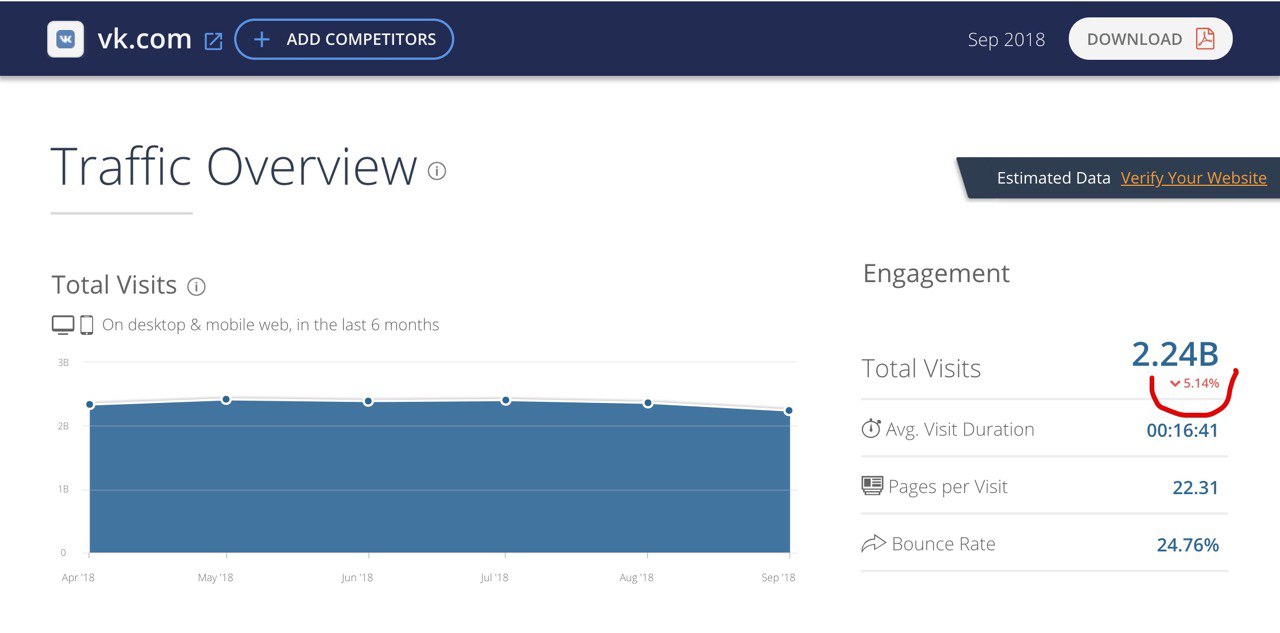Click the Avg. Visit Duration stopwatch icon

871,429
